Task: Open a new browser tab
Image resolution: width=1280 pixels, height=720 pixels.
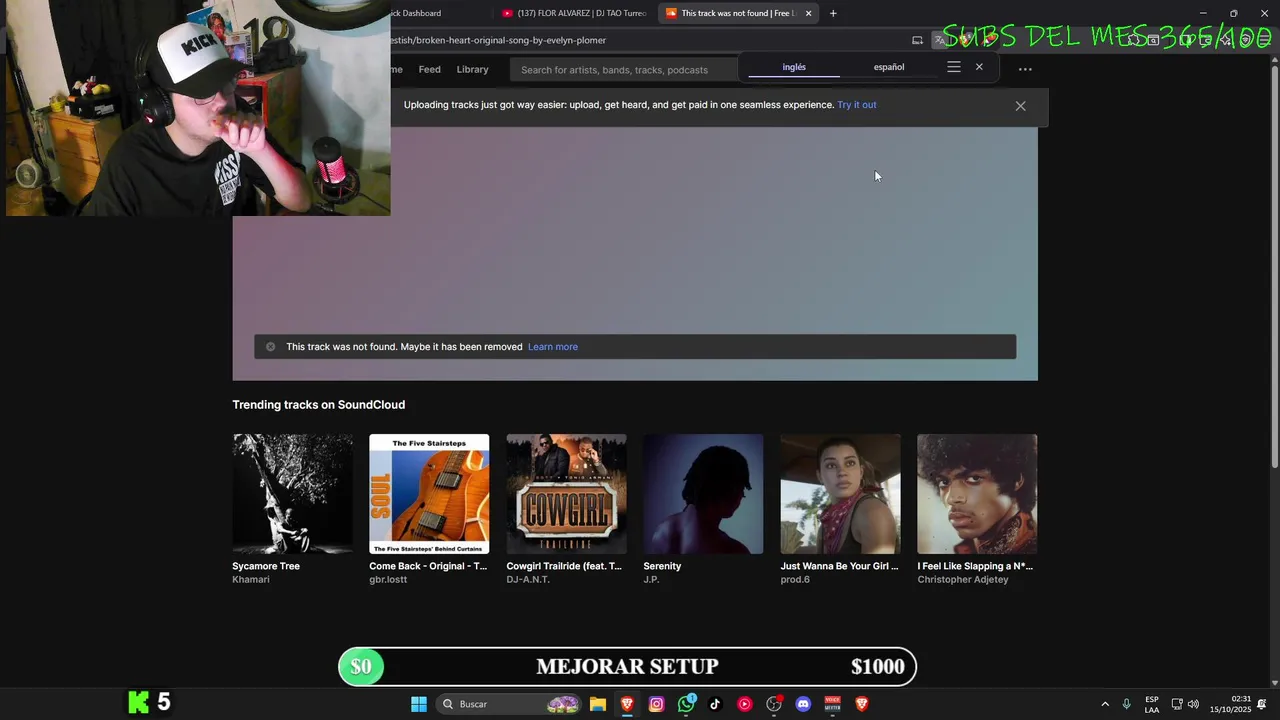Action: [833, 13]
